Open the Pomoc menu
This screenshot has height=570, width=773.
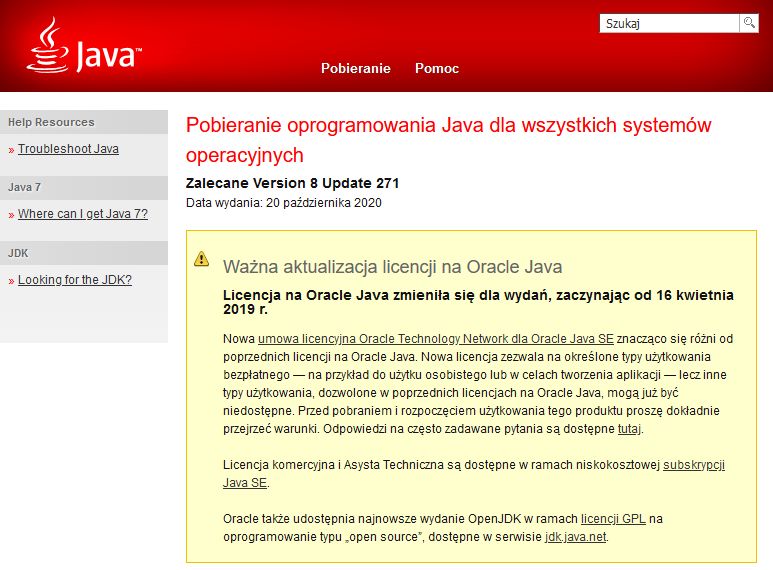coord(437,68)
